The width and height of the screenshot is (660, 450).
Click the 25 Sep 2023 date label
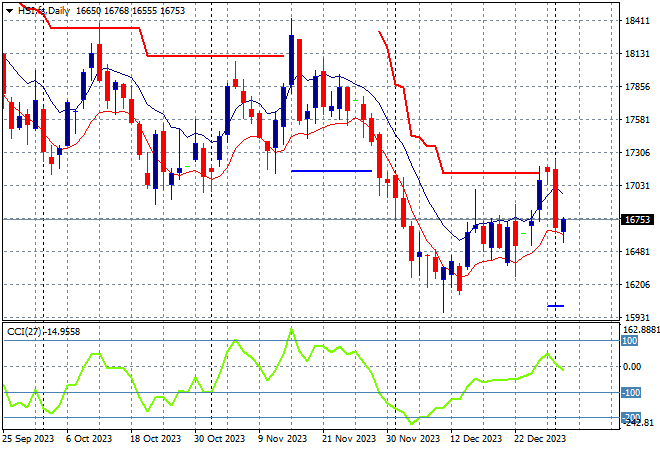28,438
